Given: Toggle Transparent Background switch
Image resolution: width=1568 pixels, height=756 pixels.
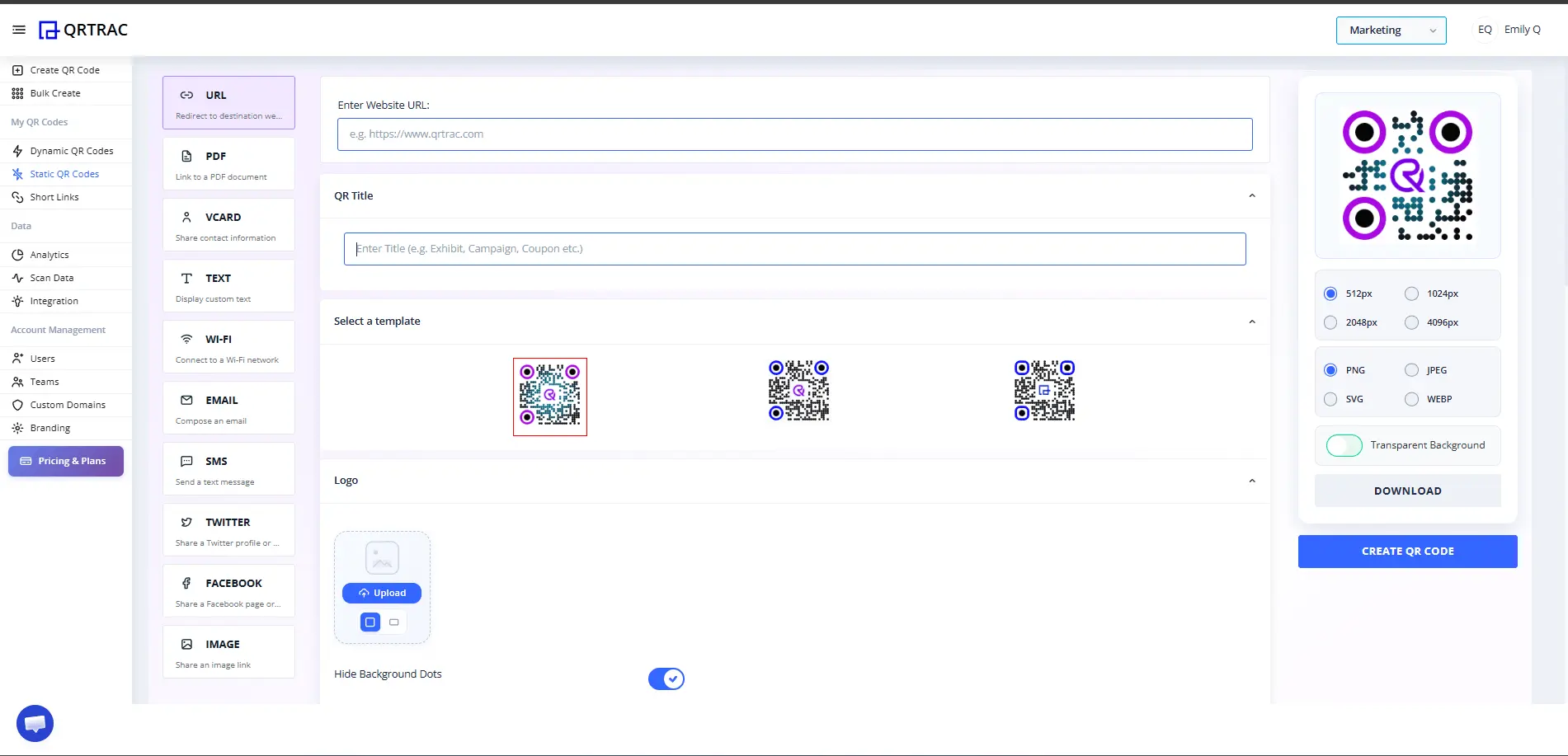Looking at the screenshot, I should [1344, 445].
